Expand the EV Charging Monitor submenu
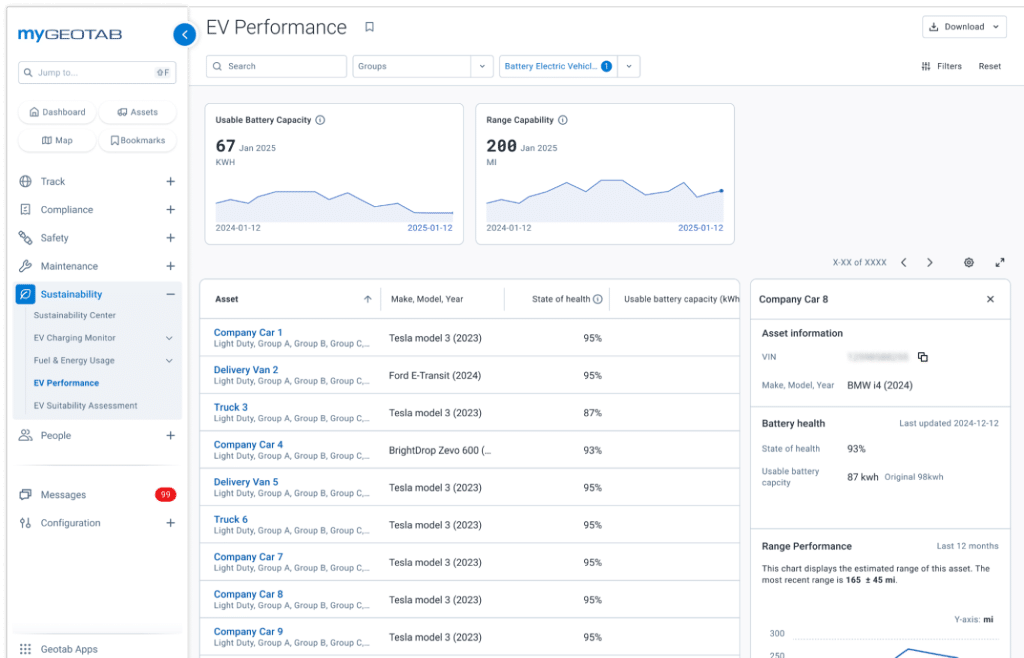The width and height of the screenshot is (1024, 658). point(169,338)
